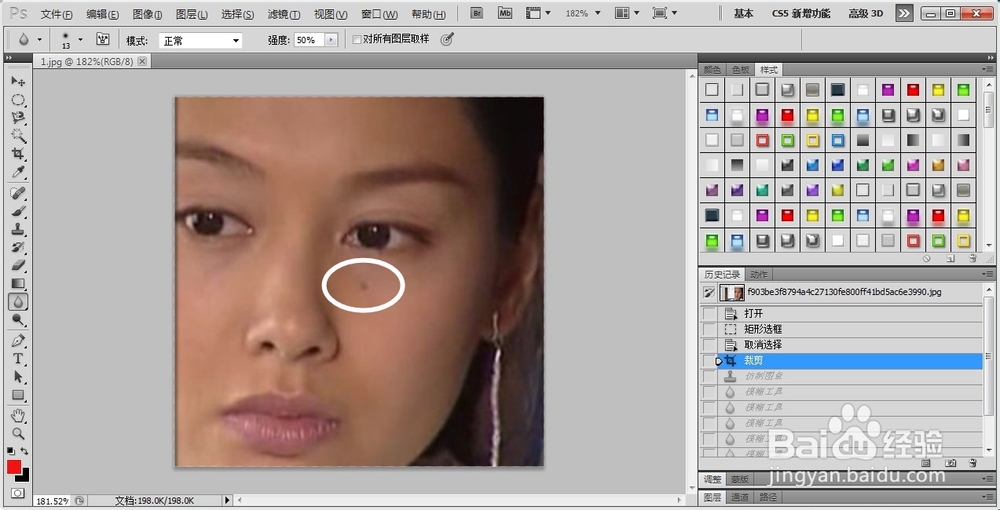The image size is (1000, 510).
Task: Select the Clone Stamp tool in toolbox
Action: point(18,229)
